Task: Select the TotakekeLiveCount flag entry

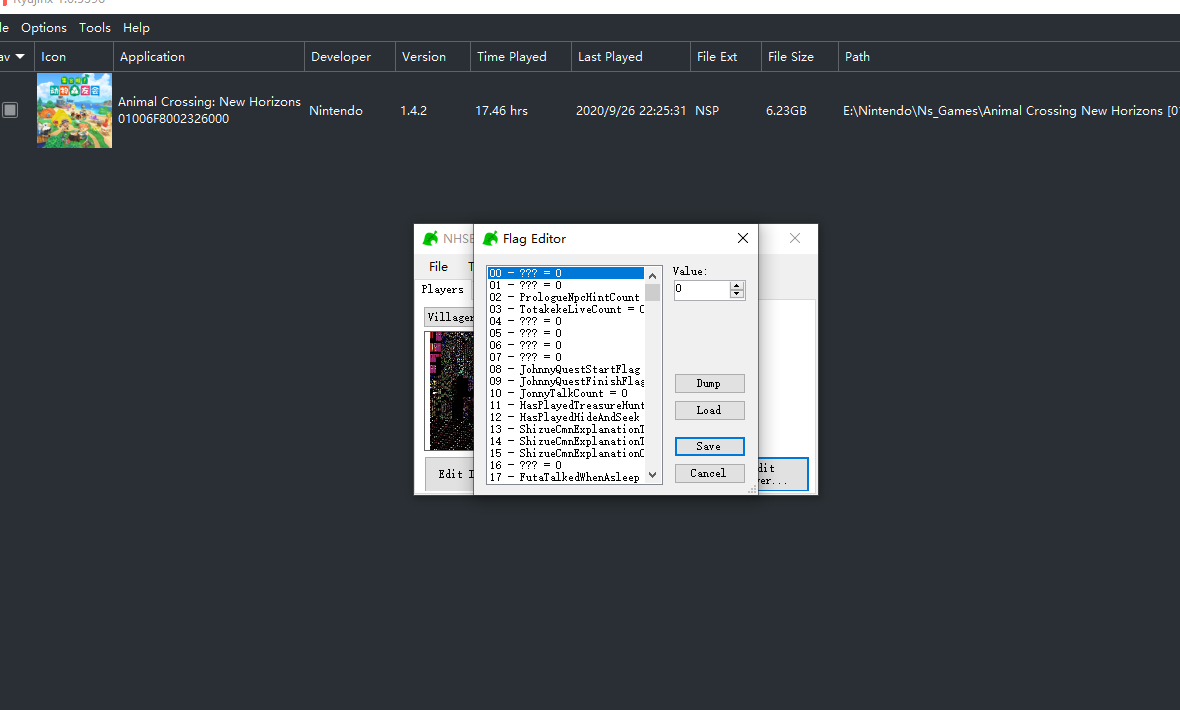Action: pos(566,309)
